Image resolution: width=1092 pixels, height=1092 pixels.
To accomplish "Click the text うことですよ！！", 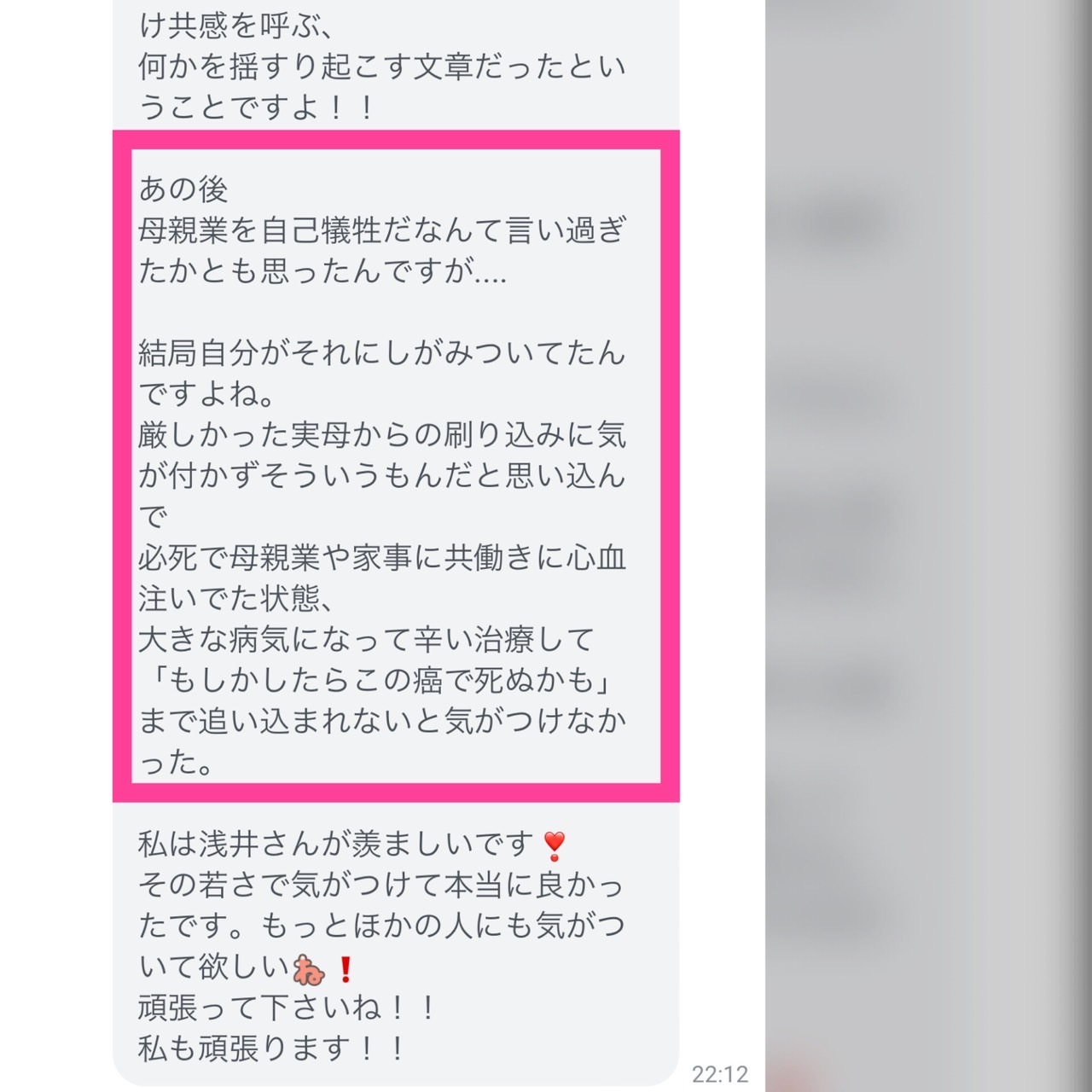I will 258,107.
